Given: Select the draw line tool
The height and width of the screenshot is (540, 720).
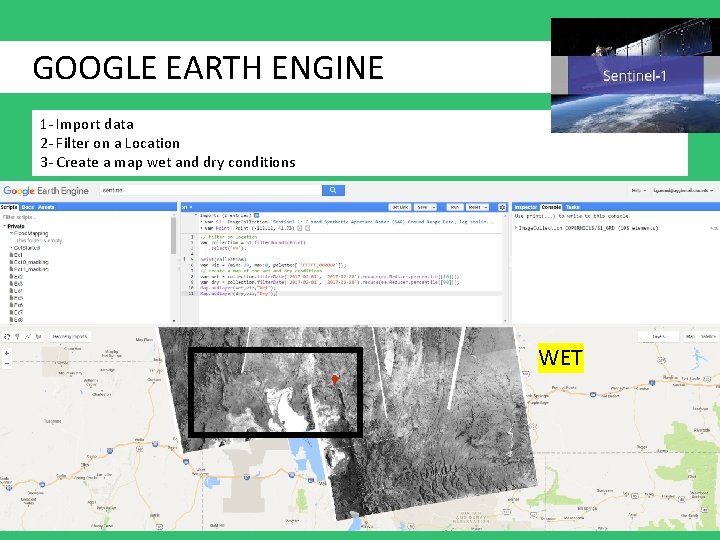Looking at the screenshot, I should tap(28, 337).
